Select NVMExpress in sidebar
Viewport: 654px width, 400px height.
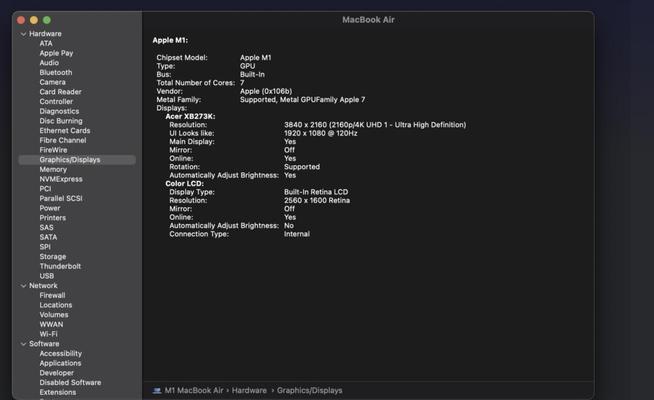tap(61, 179)
